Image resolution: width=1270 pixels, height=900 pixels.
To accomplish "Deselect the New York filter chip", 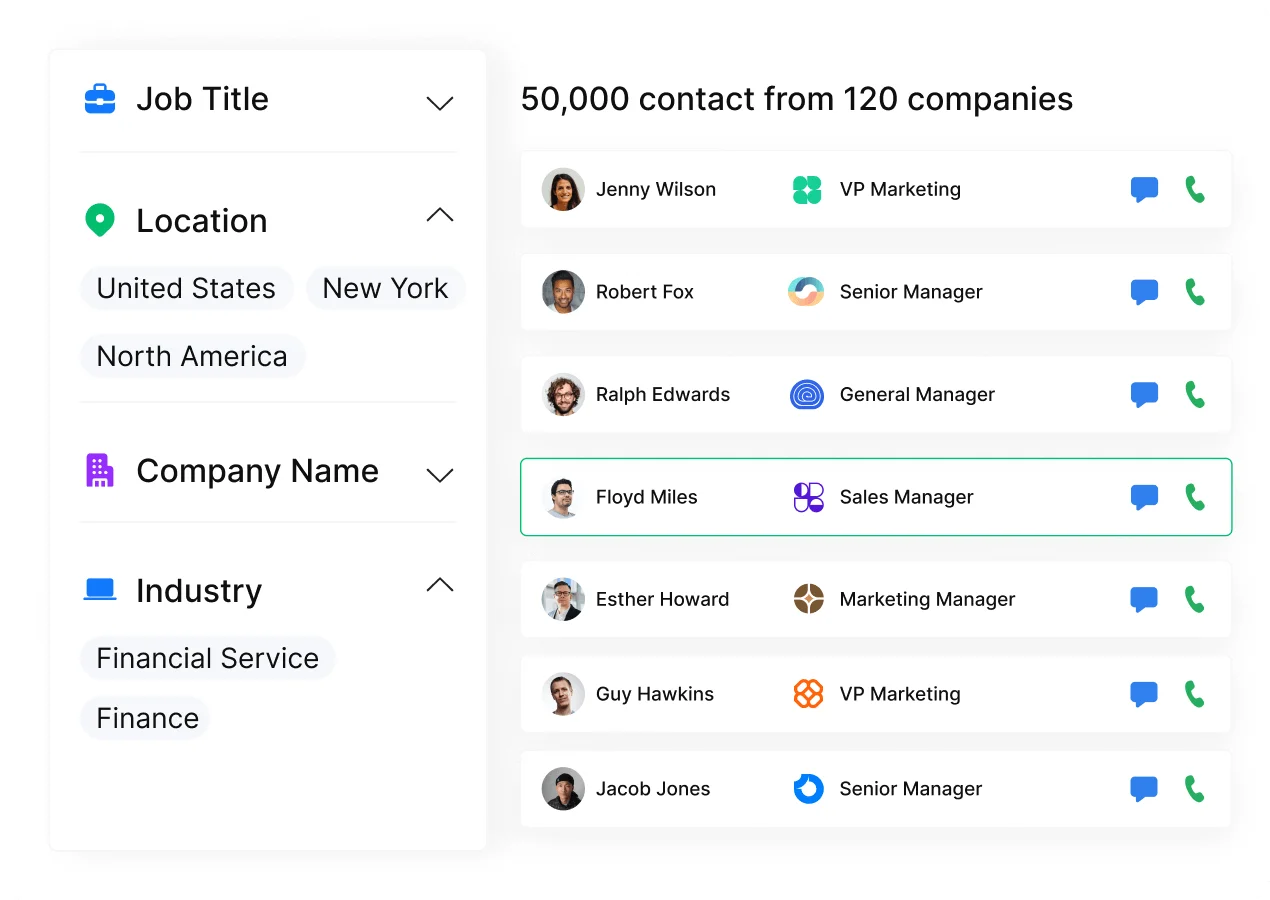I will [385, 288].
